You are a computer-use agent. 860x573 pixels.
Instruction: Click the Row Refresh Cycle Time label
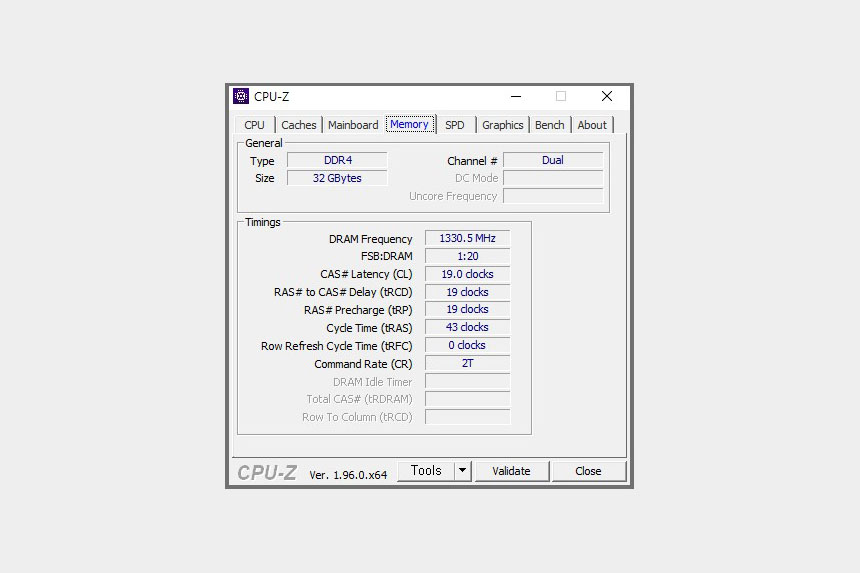click(x=336, y=346)
